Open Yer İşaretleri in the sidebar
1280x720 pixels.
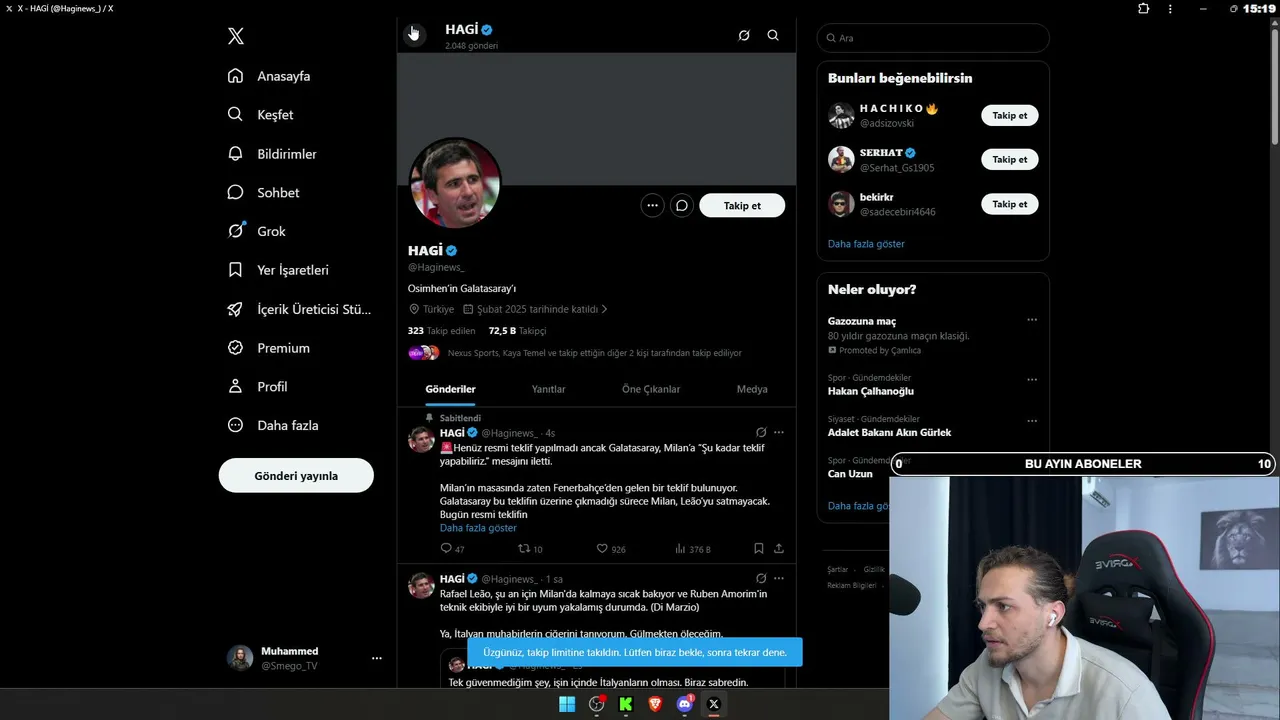(x=279, y=270)
